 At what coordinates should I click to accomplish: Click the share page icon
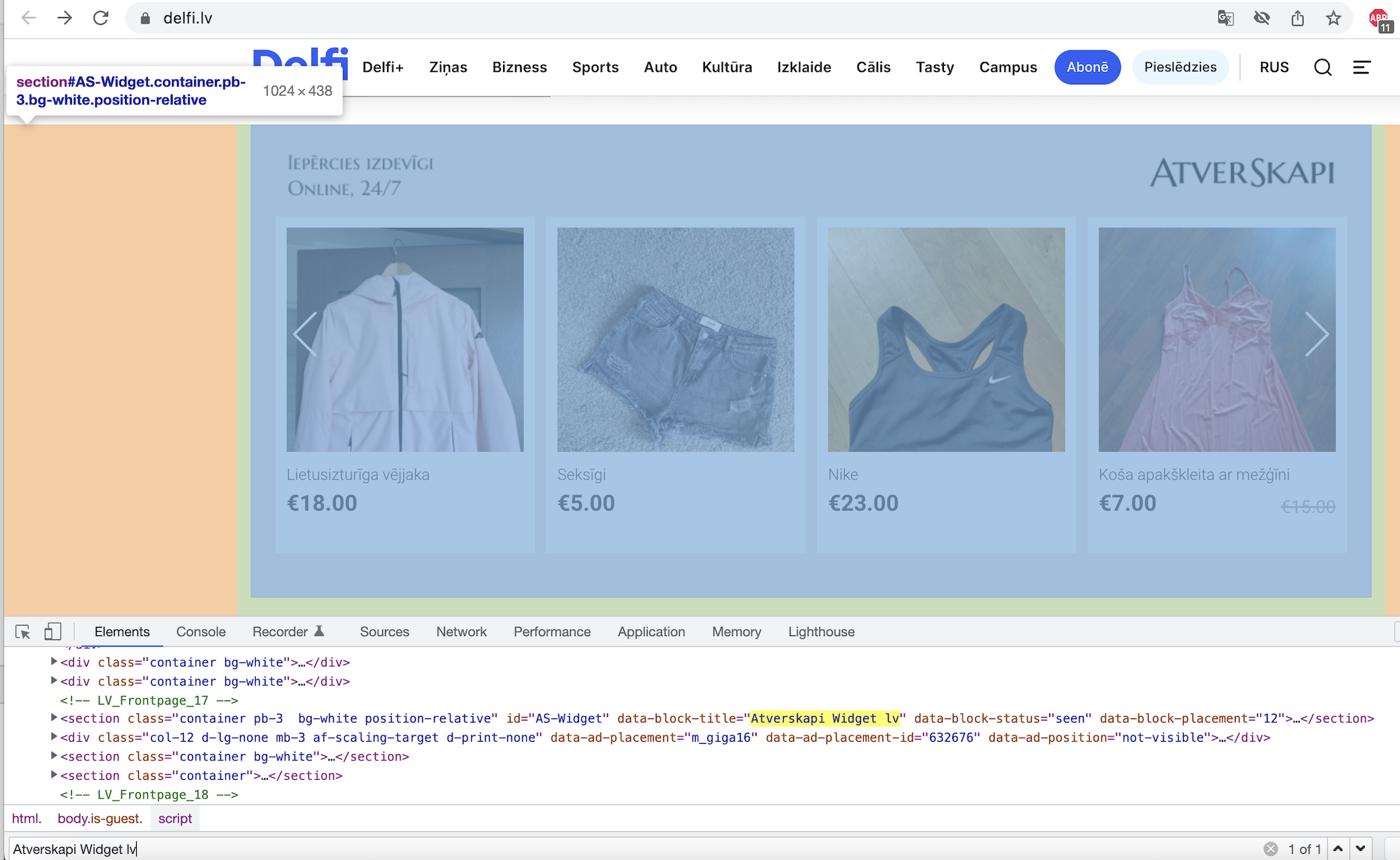(1298, 18)
